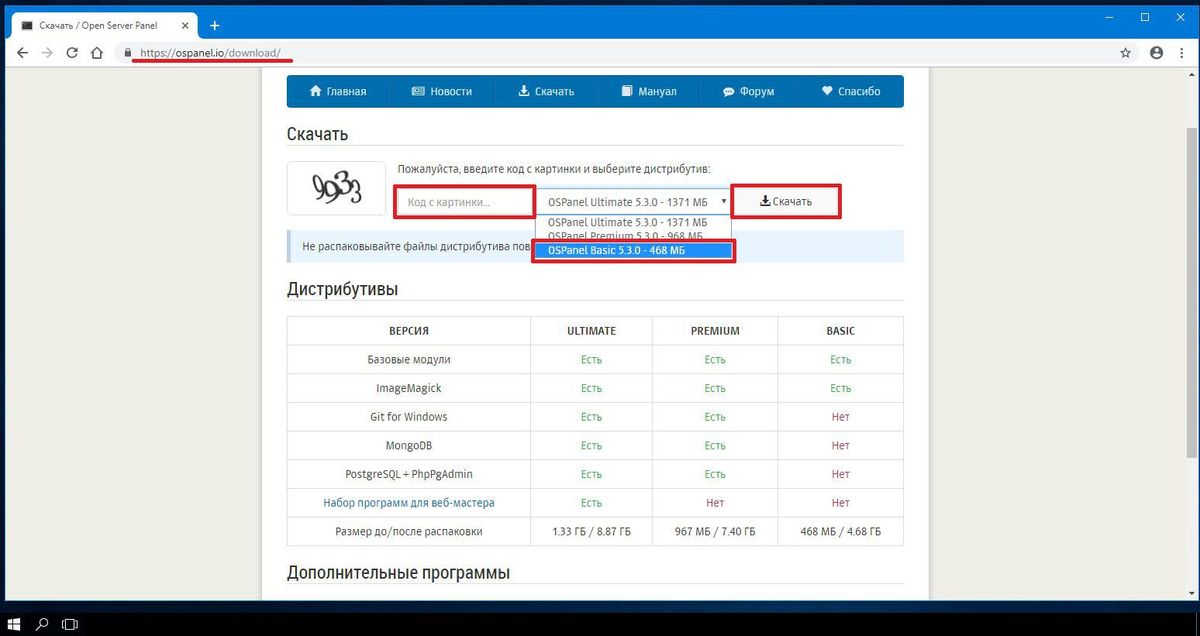
Task: Close the Open Server Panel tab
Action: pos(185,25)
